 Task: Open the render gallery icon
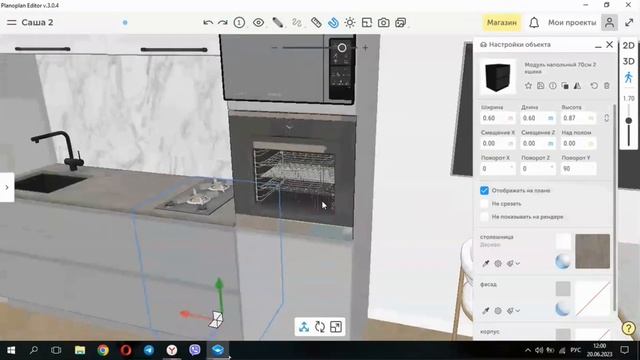tap(400, 23)
